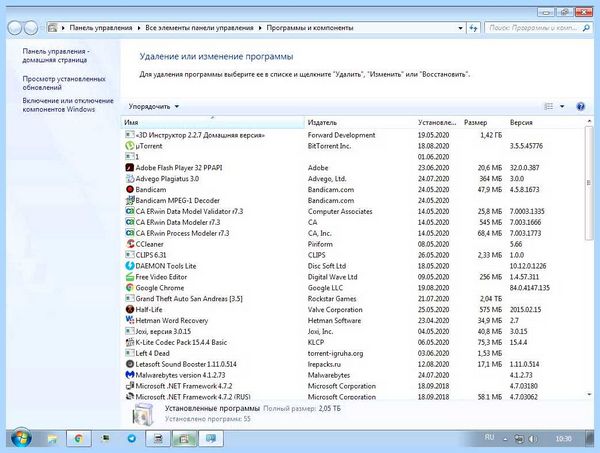Expand the arrow before Программы и компоненты
600x453 pixels.
click(260, 28)
